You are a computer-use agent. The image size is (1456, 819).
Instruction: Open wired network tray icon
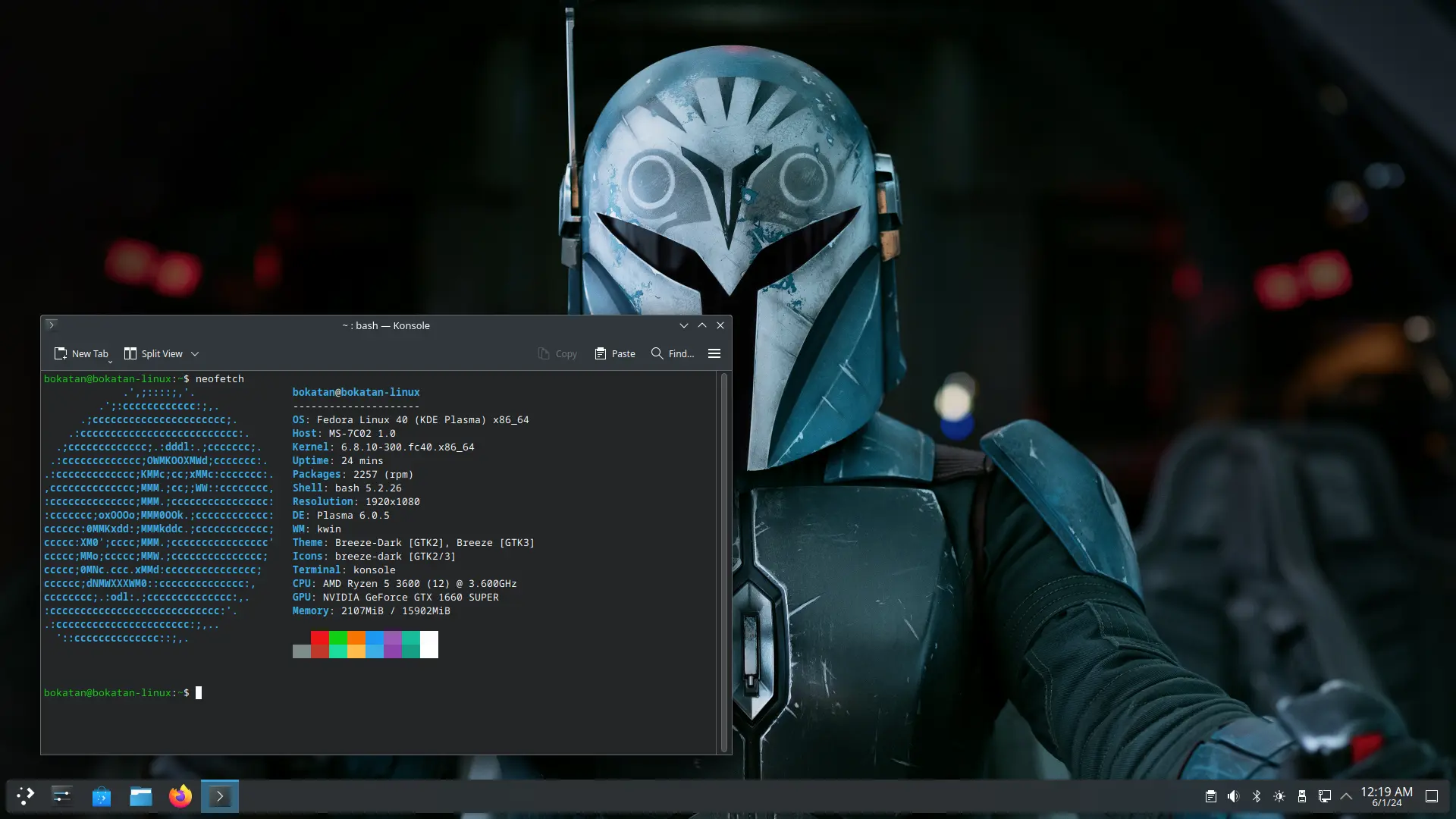pyautogui.click(x=1325, y=796)
